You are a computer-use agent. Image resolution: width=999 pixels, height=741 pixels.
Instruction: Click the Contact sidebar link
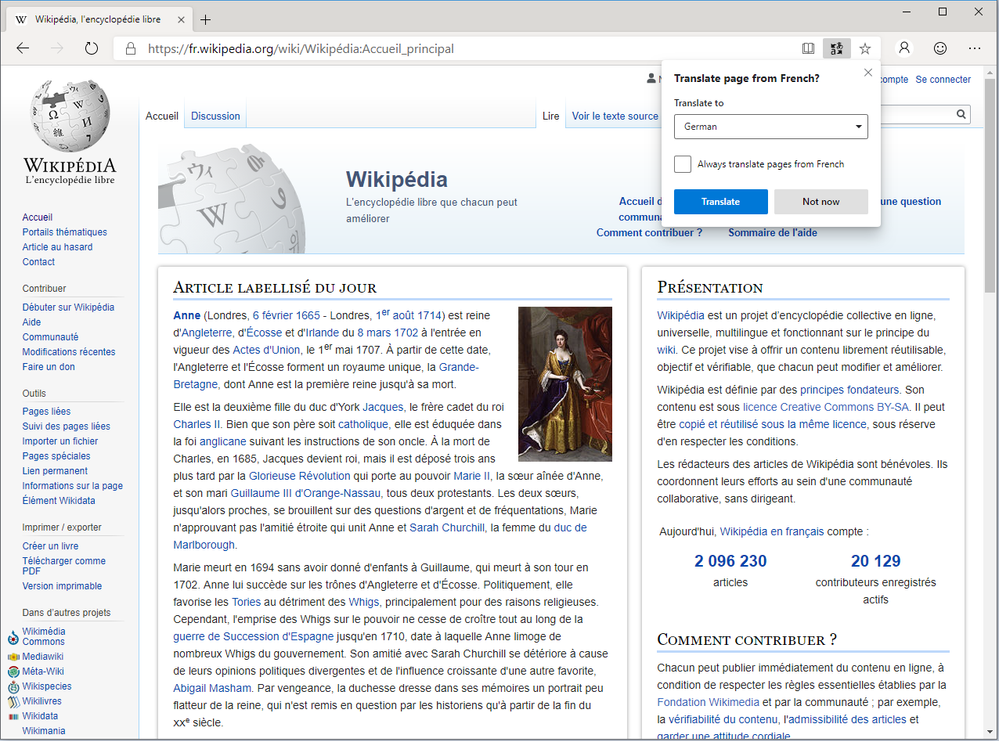38,262
